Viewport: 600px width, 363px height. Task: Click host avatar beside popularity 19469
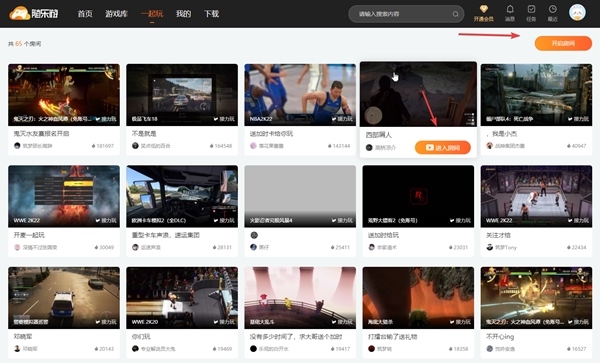point(135,348)
